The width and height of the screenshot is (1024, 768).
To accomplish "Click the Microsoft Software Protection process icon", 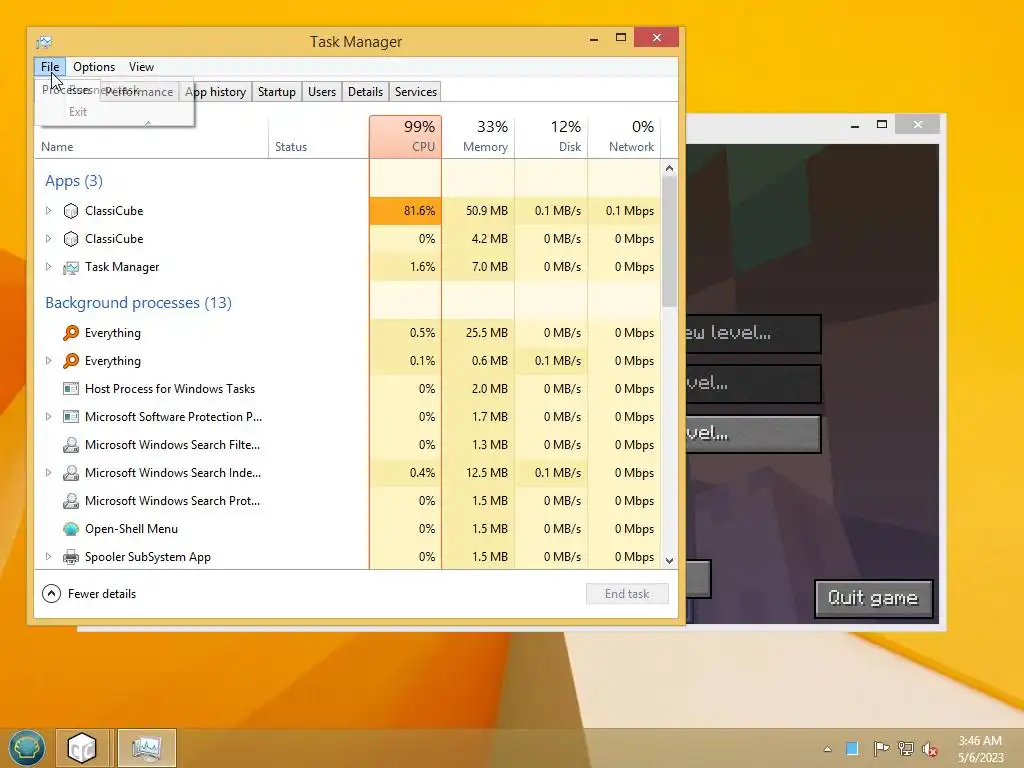I will (x=71, y=417).
